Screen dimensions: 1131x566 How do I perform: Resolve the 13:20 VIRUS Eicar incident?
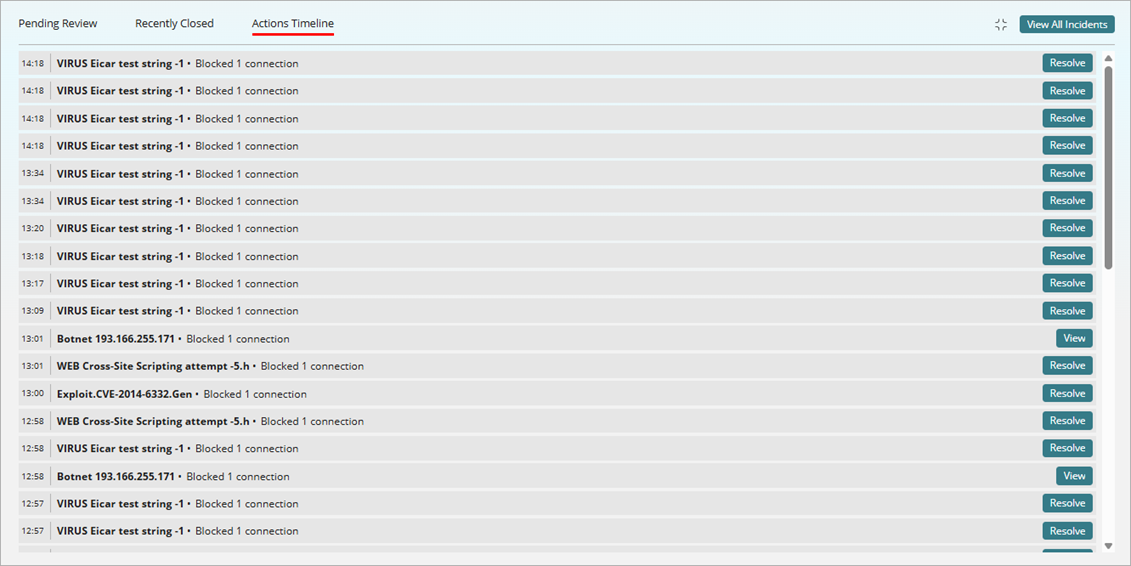(x=1068, y=228)
